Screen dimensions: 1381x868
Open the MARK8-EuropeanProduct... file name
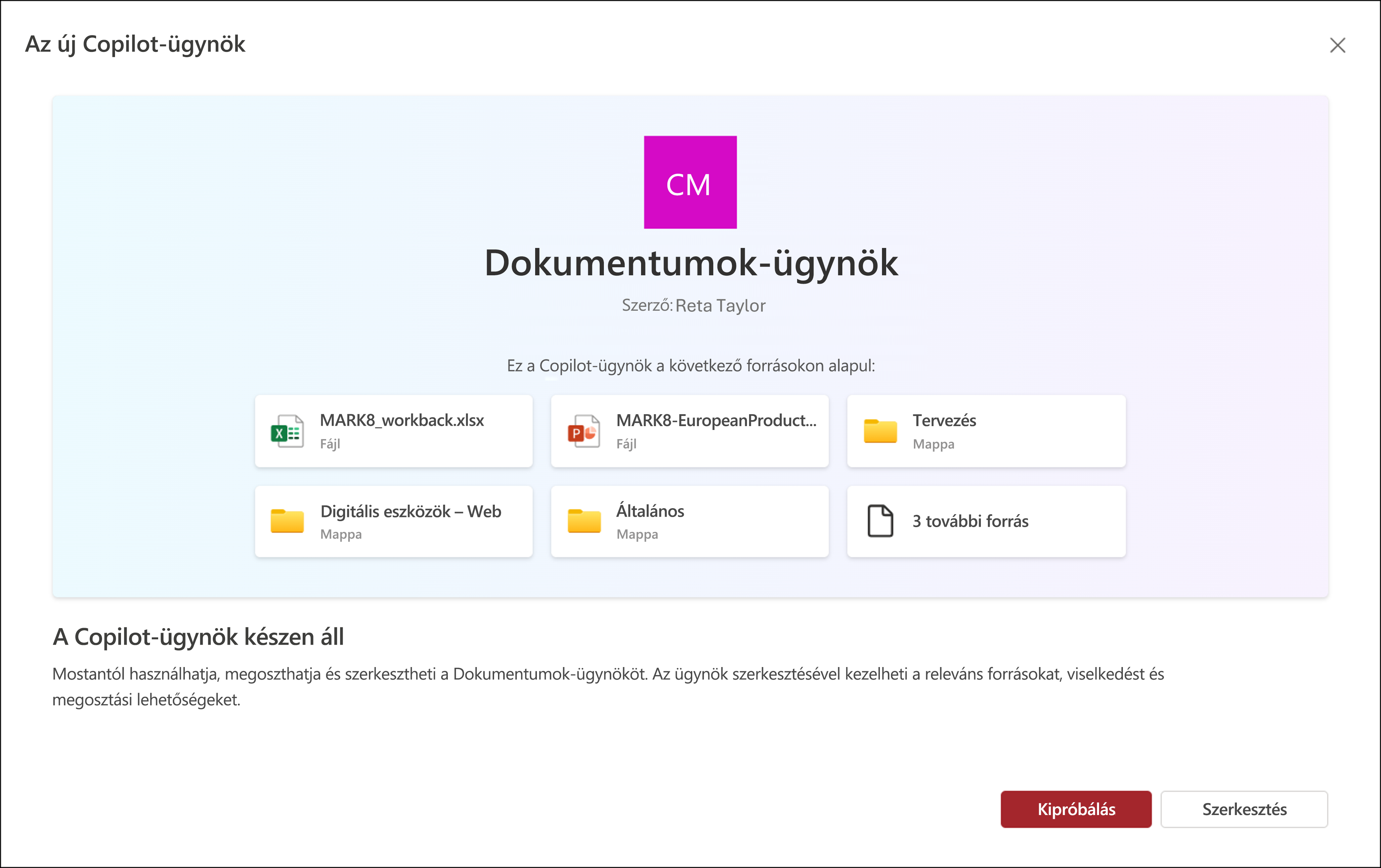(716, 420)
